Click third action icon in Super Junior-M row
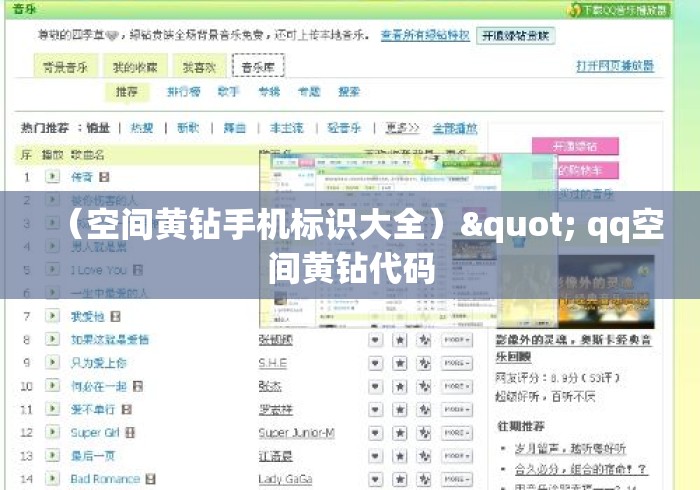Image resolution: width=700 pixels, height=490 pixels. pos(424,433)
